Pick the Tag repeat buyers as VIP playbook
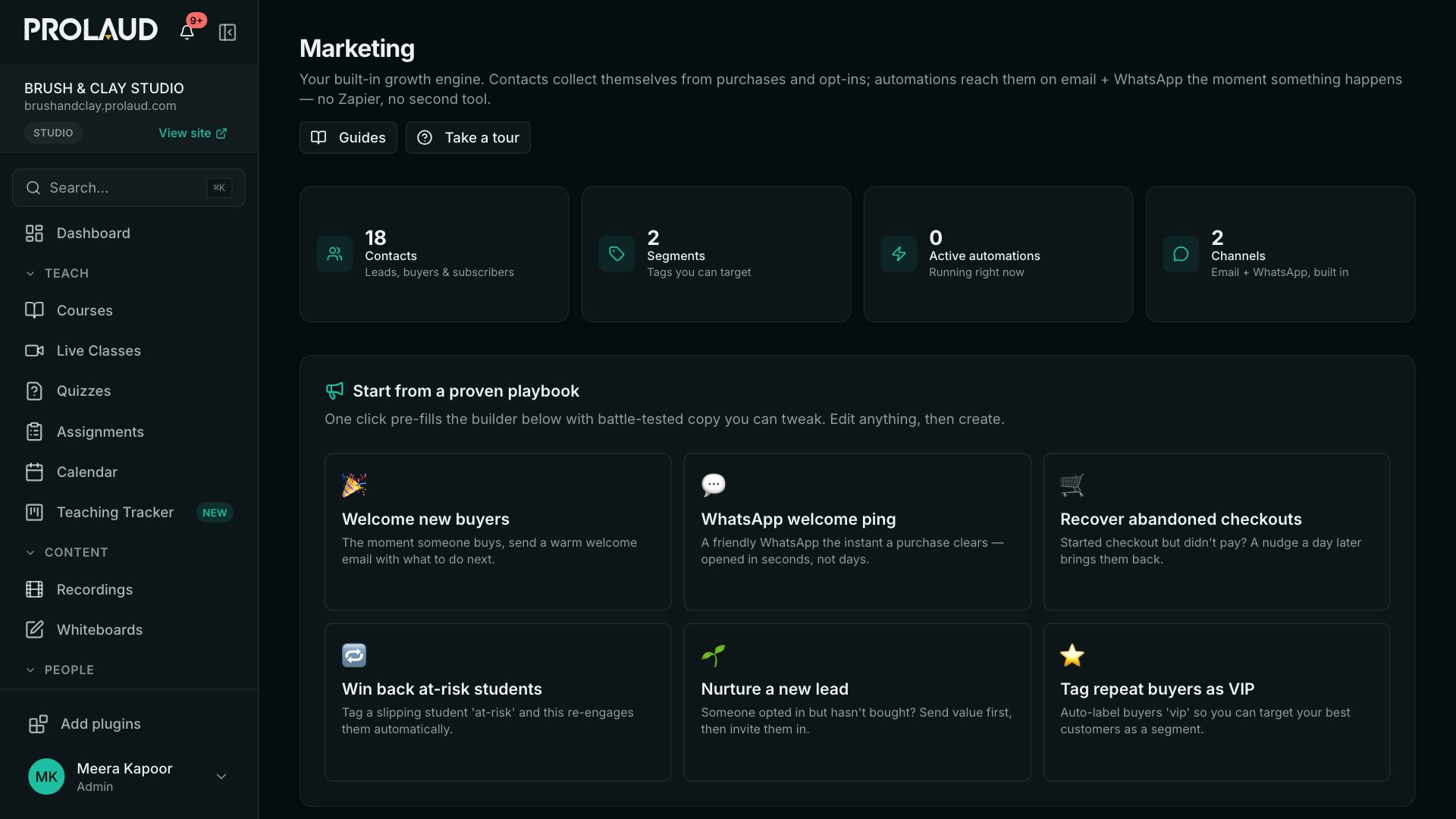The width and height of the screenshot is (1456, 819). 1216,702
